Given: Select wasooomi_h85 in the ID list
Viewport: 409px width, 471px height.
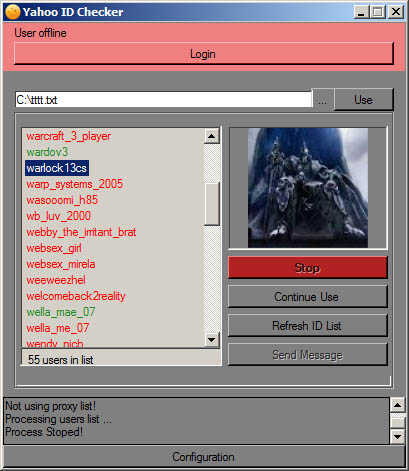Looking at the screenshot, I should tap(62, 200).
